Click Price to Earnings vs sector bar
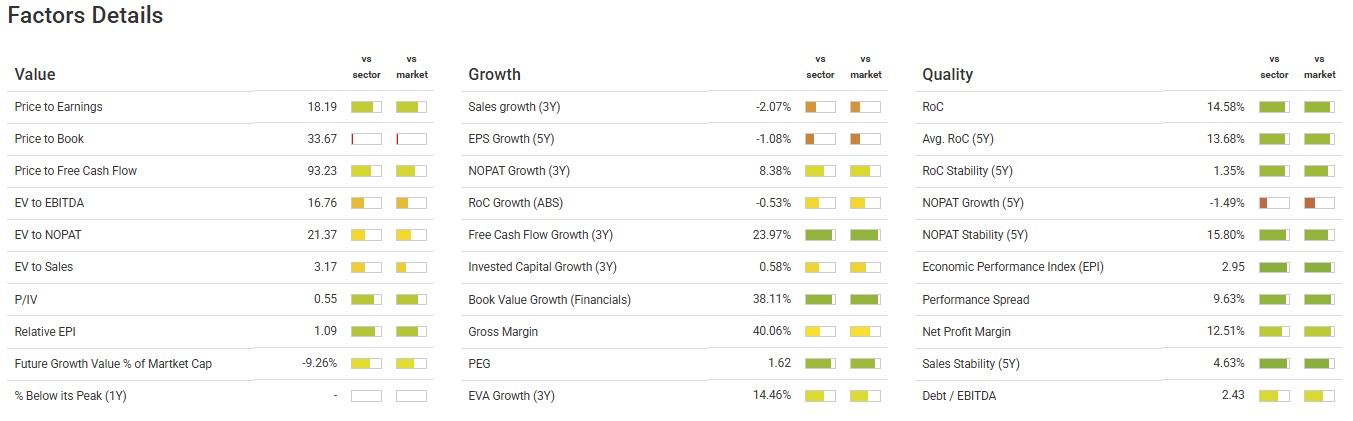This screenshot has height=421, width=1353. click(x=366, y=107)
